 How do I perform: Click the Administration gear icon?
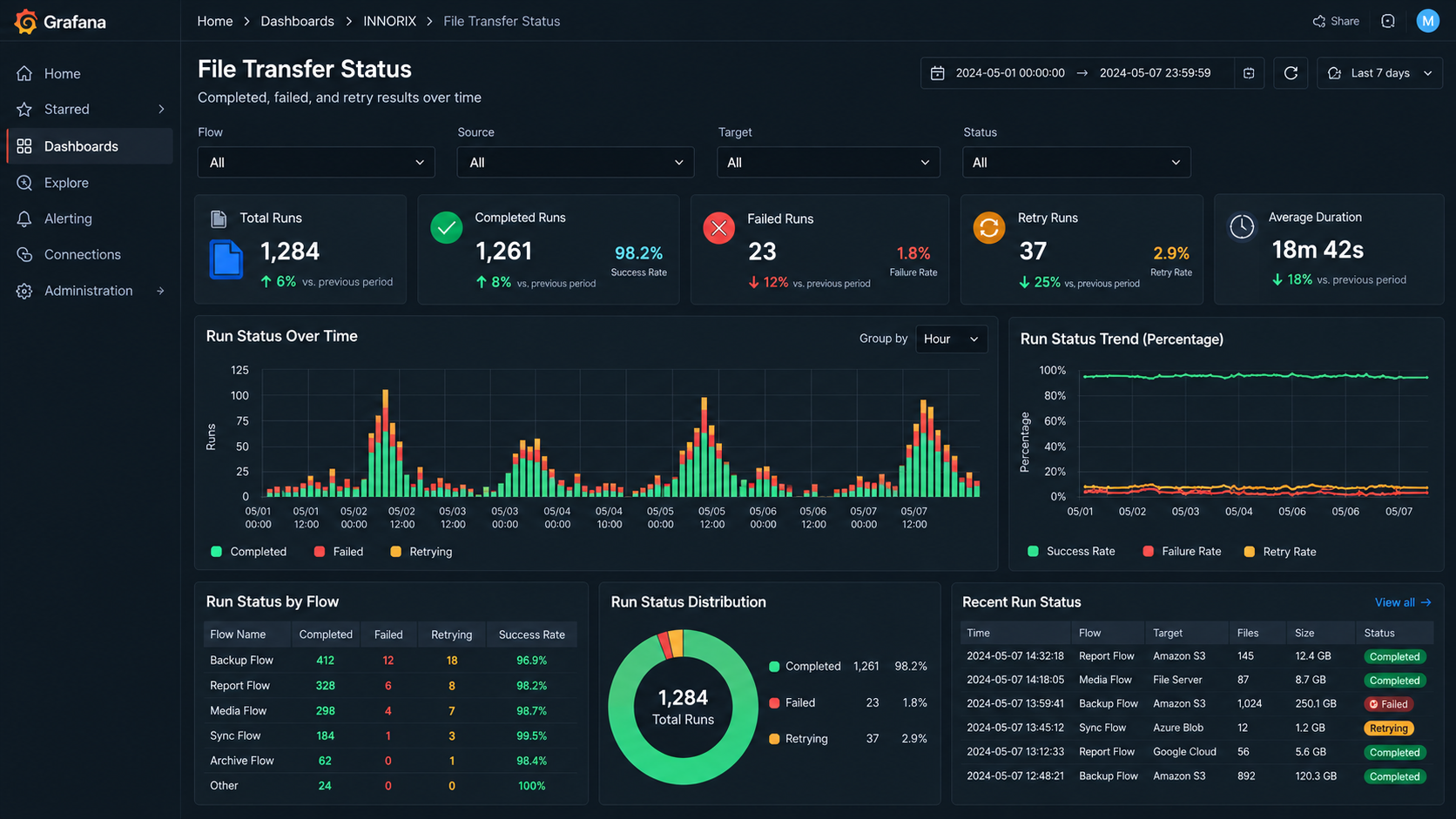click(24, 291)
